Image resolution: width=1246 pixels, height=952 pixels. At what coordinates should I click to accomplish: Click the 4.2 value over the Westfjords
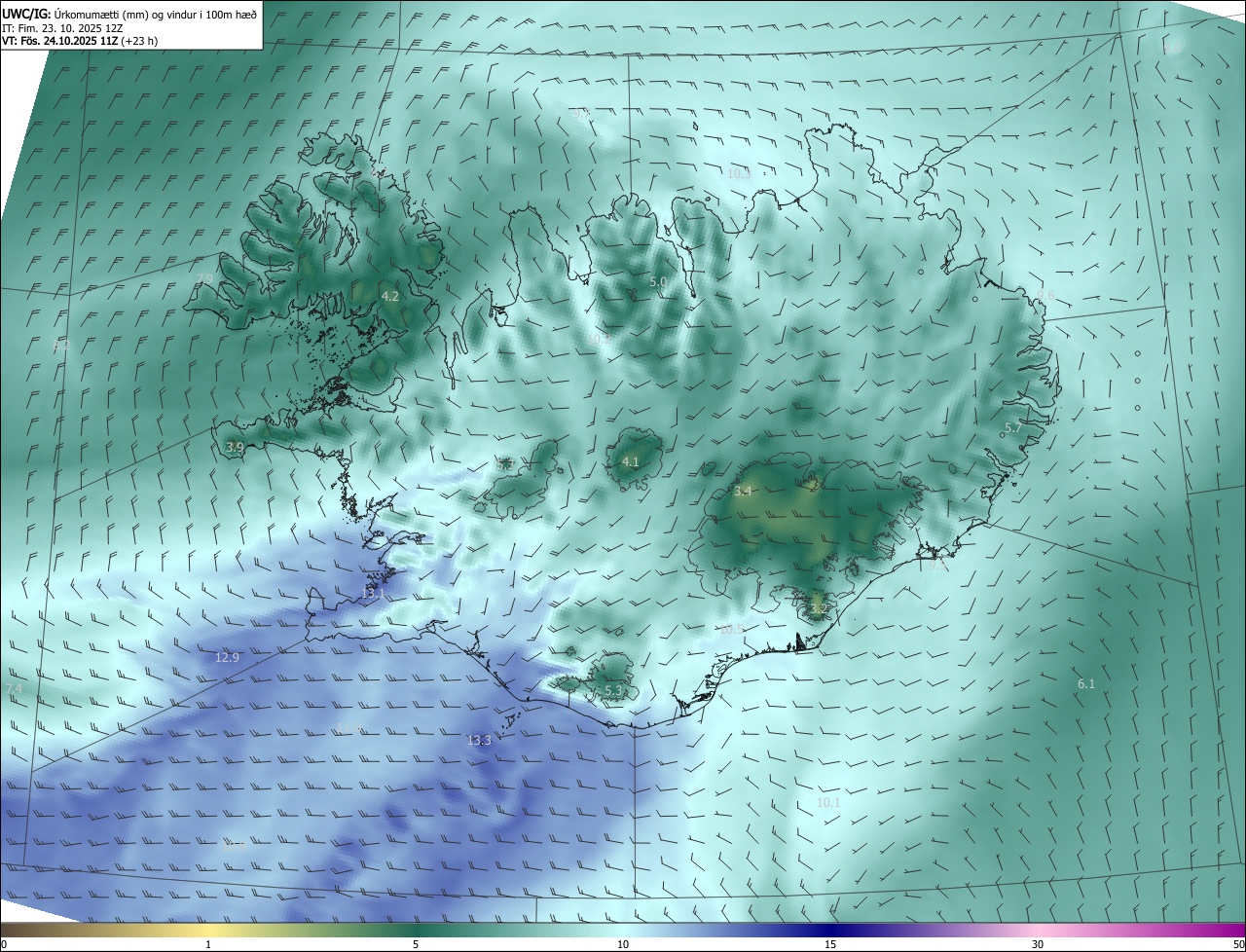coord(390,296)
